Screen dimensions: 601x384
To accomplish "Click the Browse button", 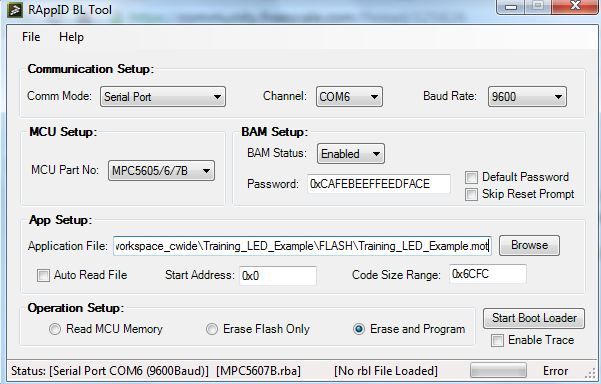I will click(529, 245).
